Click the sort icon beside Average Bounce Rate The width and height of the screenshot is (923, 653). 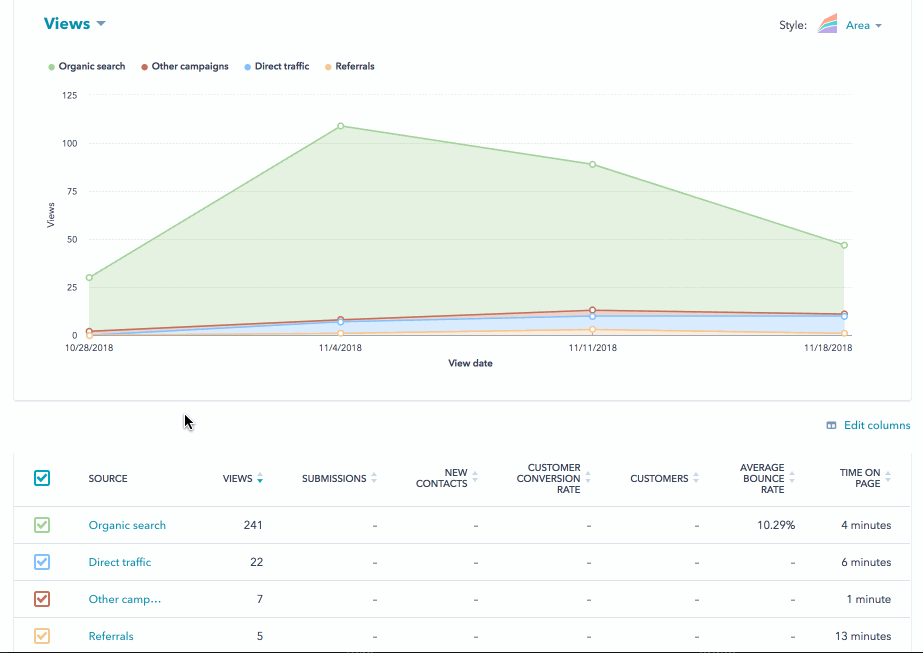point(793,478)
